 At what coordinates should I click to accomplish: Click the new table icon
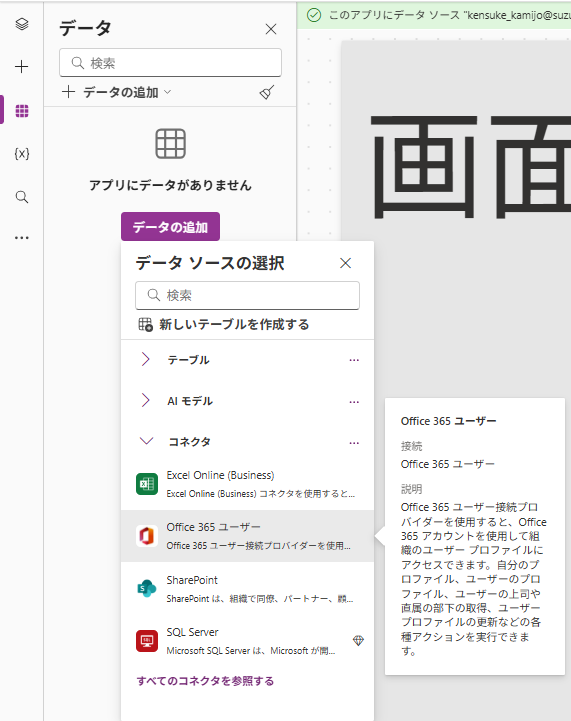[x=145, y=324]
